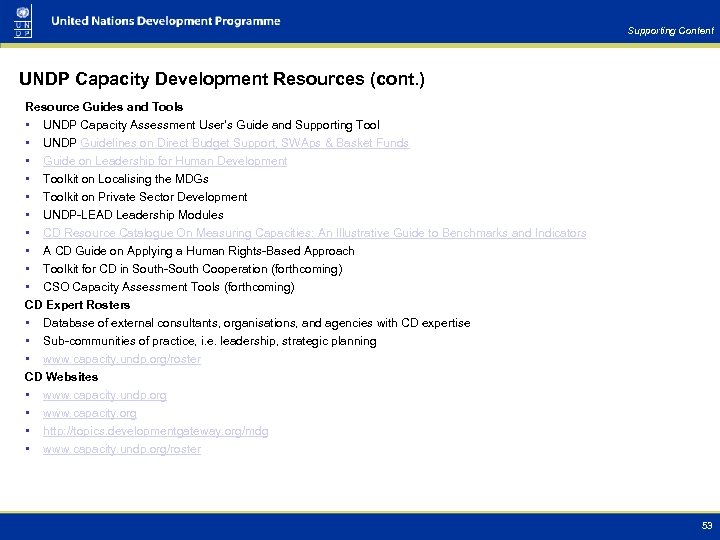Open Guidelines on Direct Budget Support link

coord(245,143)
